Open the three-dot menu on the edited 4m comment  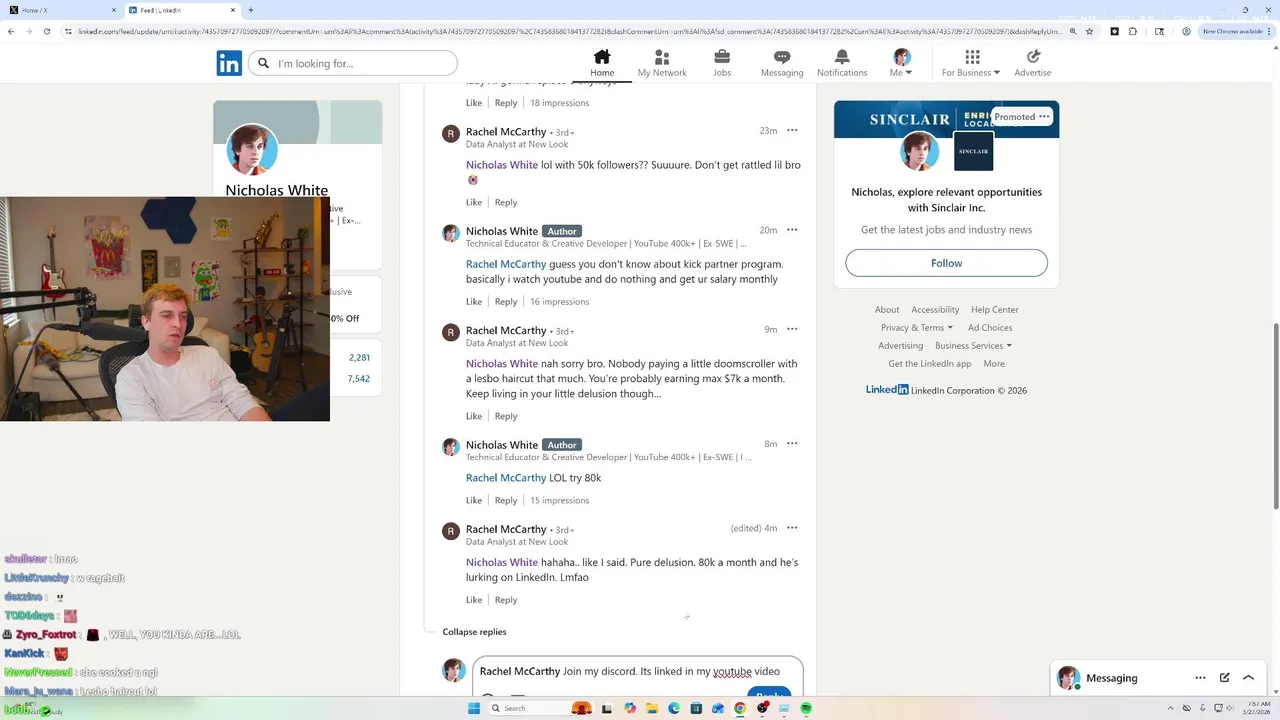point(792,527)
